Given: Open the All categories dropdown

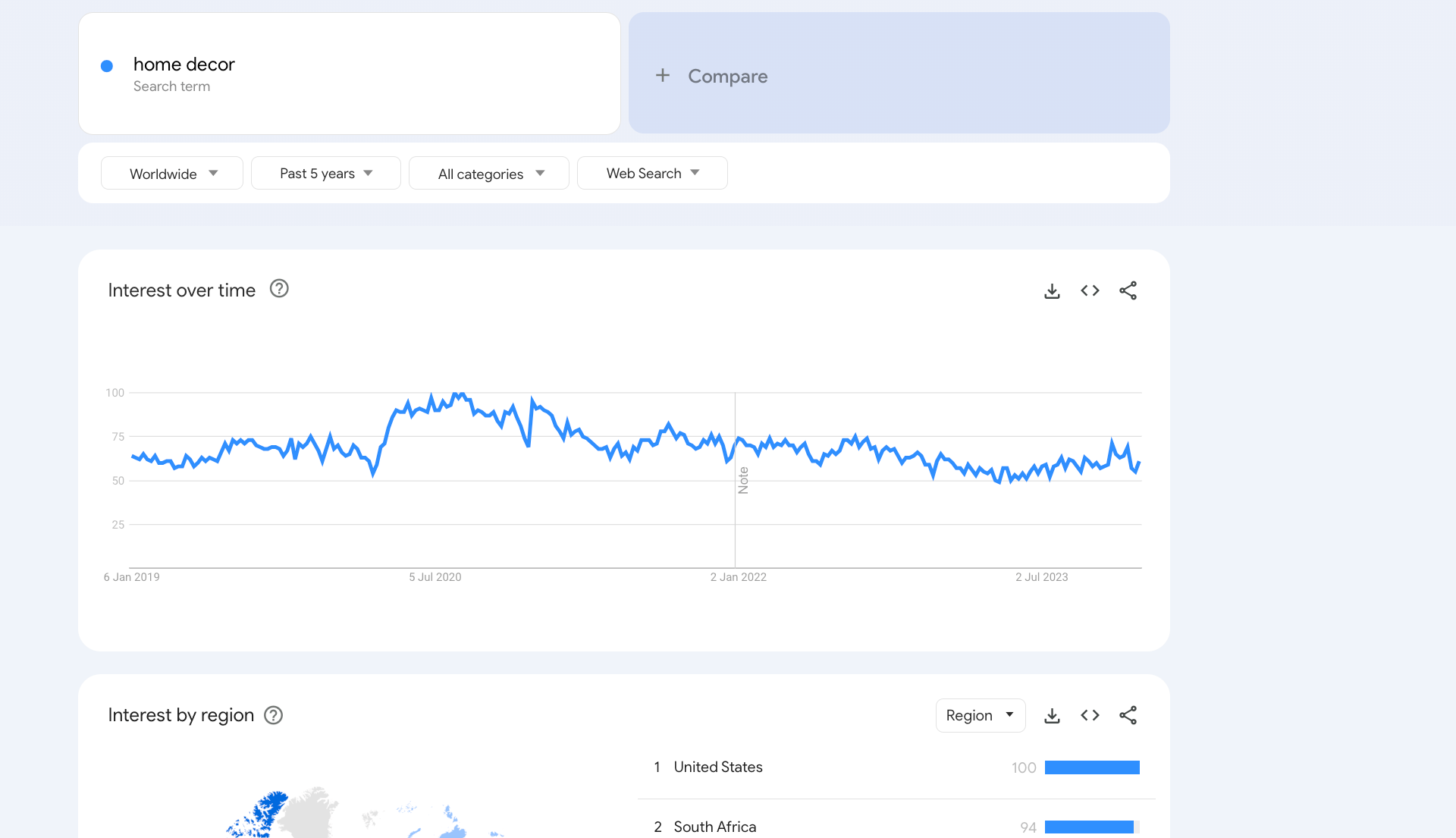Looking at the screenshot, I should coord(489,174).
